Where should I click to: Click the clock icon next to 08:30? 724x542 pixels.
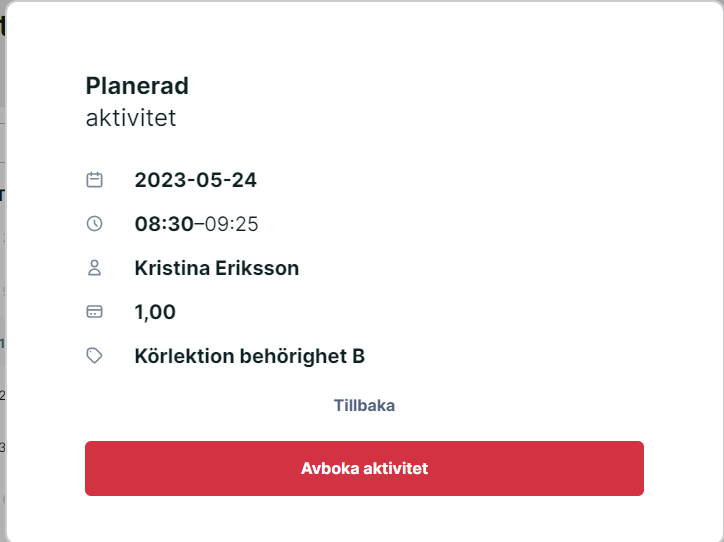click(x=95, y=224)
